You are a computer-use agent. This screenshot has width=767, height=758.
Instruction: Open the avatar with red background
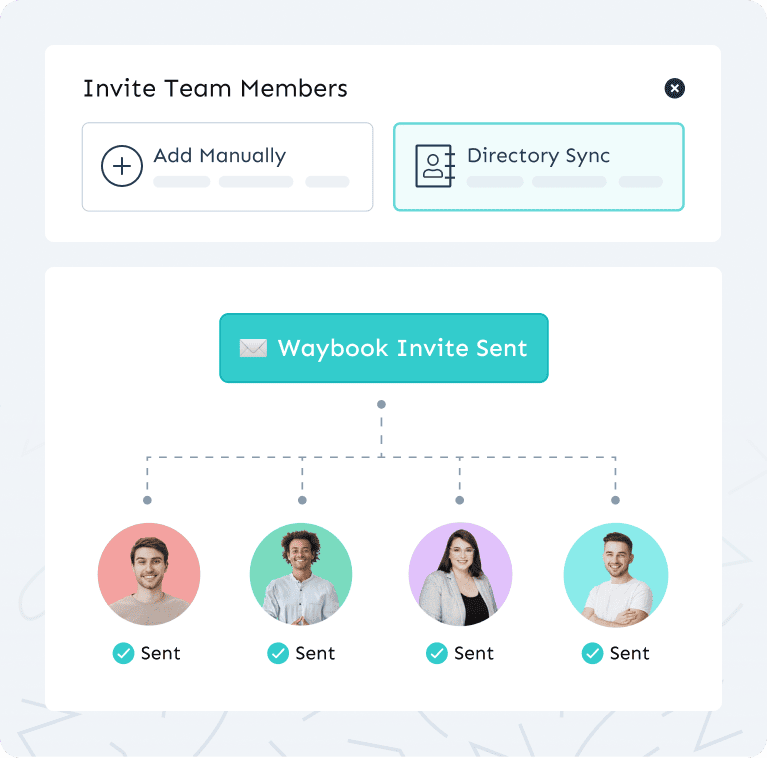(x=149, y=574)
